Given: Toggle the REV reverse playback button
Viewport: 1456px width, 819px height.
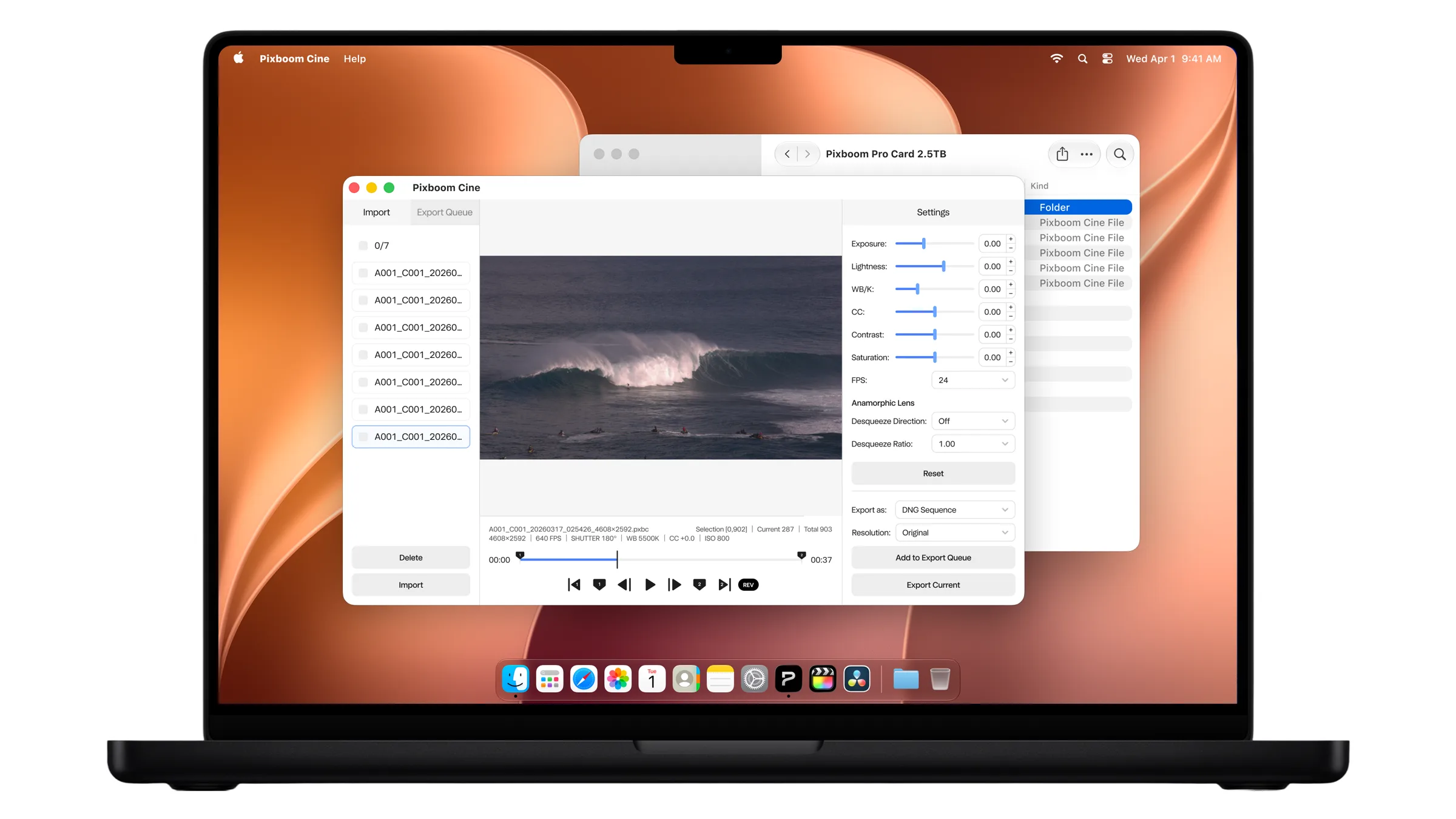Looking at the screenshot, I should click(749, 585).
